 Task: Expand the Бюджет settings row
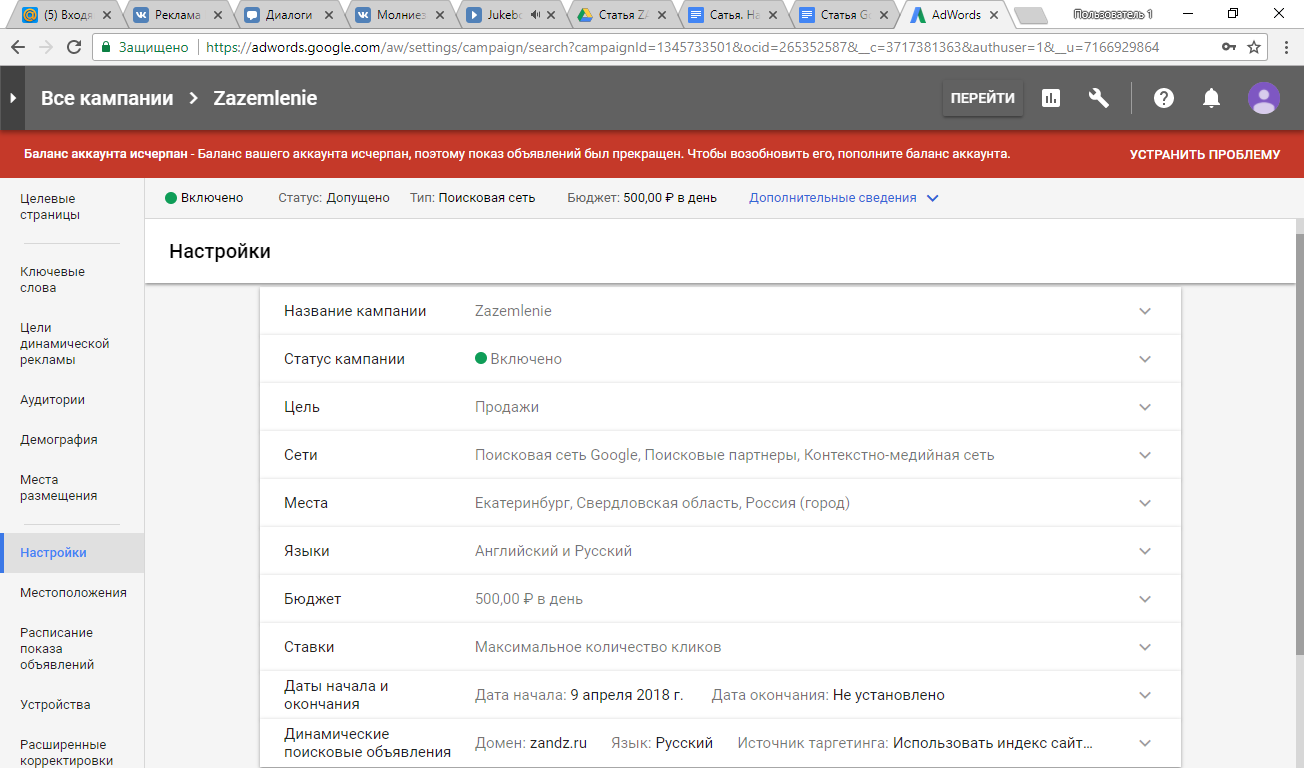(x=1145, y=599)
